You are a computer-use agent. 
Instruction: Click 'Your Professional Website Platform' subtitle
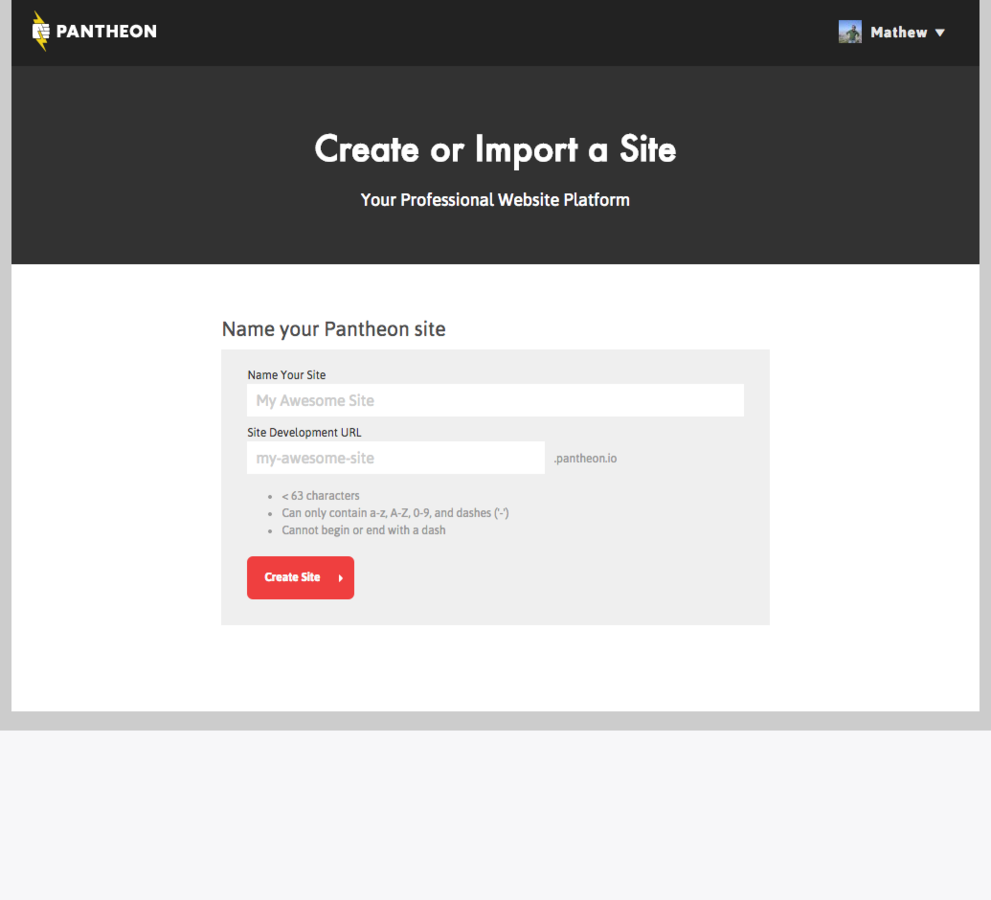(x=495, y=200)
